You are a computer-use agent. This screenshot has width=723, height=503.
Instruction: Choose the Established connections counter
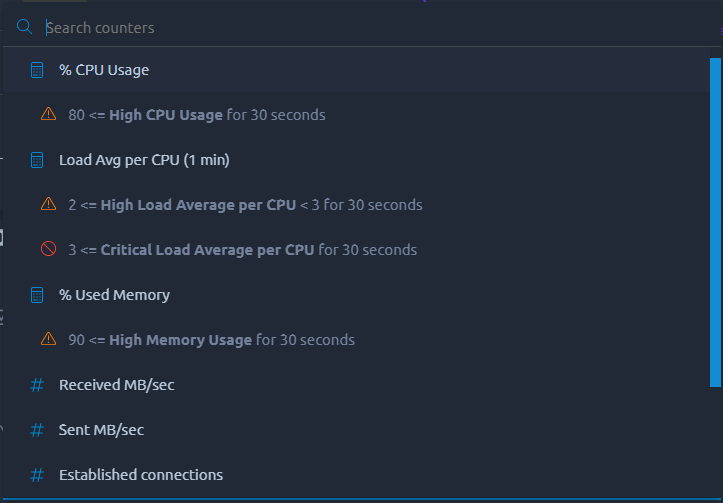(356, 474)
